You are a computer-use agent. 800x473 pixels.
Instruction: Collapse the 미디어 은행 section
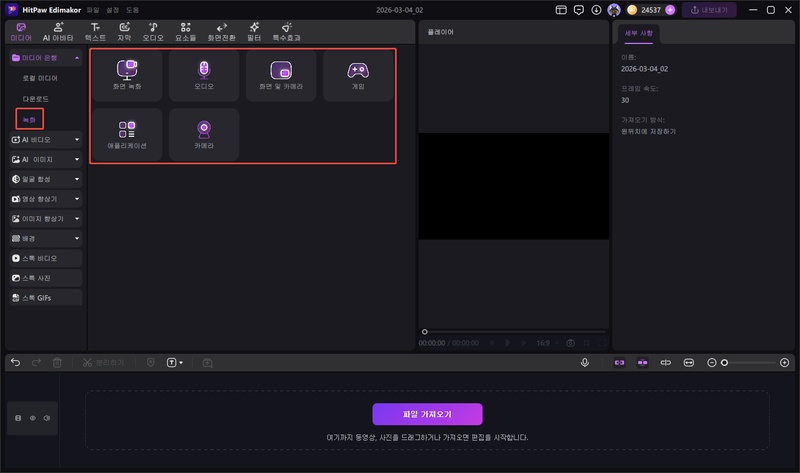click(x=77, y=58)
